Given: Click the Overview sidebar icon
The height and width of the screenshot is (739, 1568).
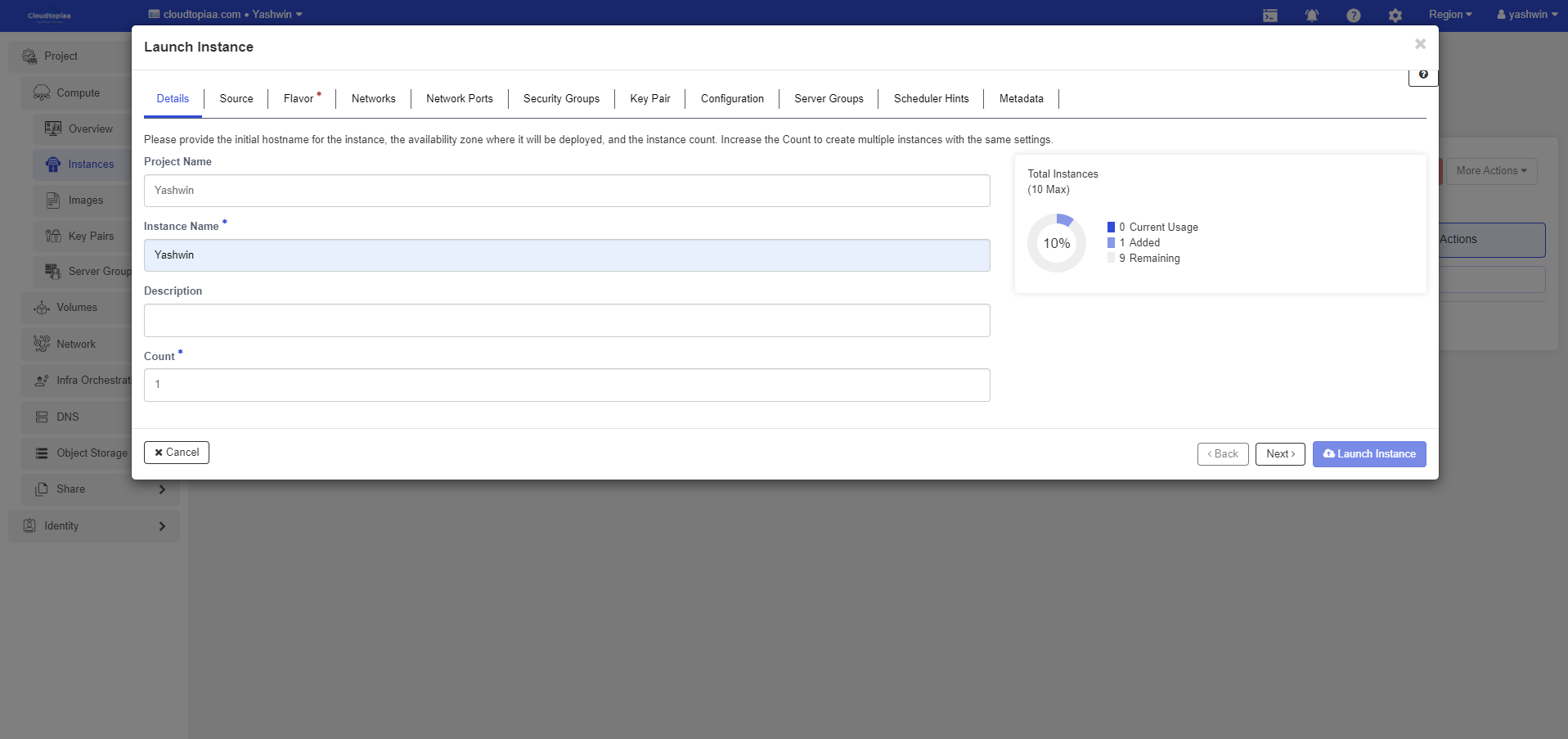Looking at the screenshot, I should pyautogui.click(x=53, y=128).
